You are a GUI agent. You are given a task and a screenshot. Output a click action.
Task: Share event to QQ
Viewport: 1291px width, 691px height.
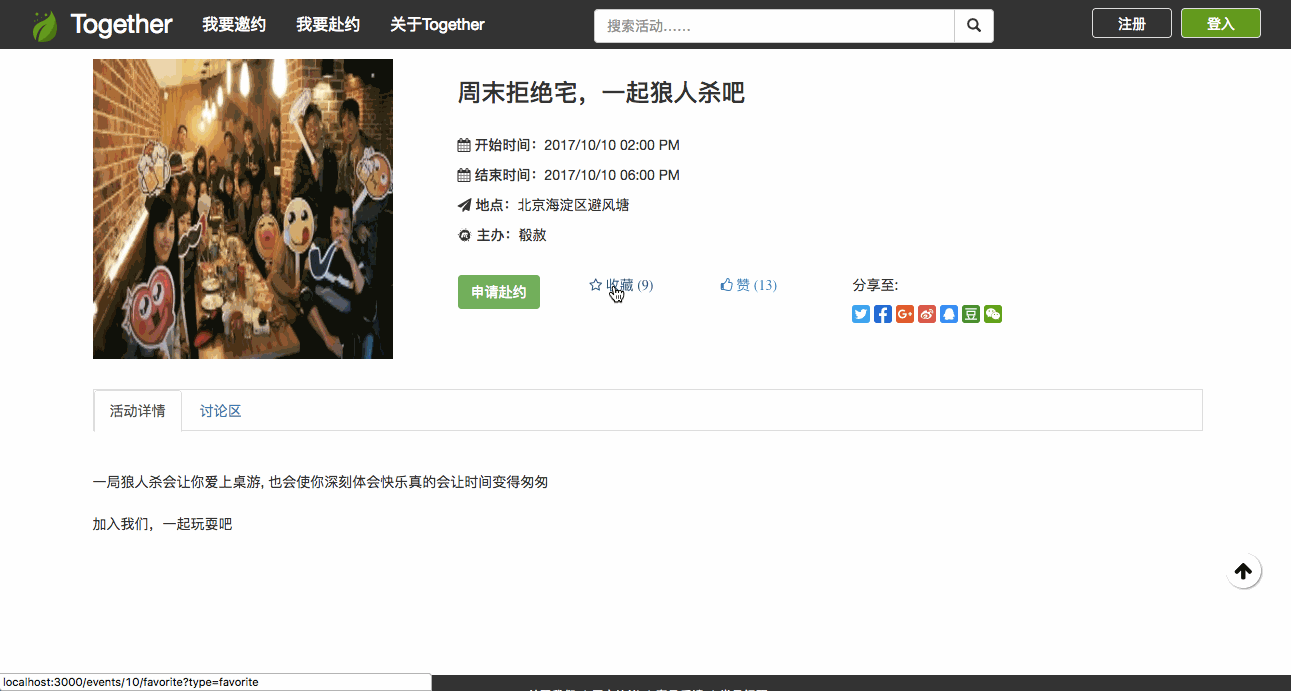(x=949, y=314)
